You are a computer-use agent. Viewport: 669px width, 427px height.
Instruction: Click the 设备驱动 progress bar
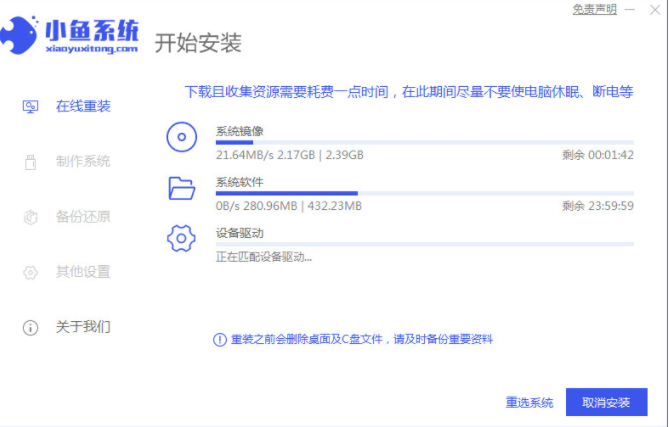(424, 243)
